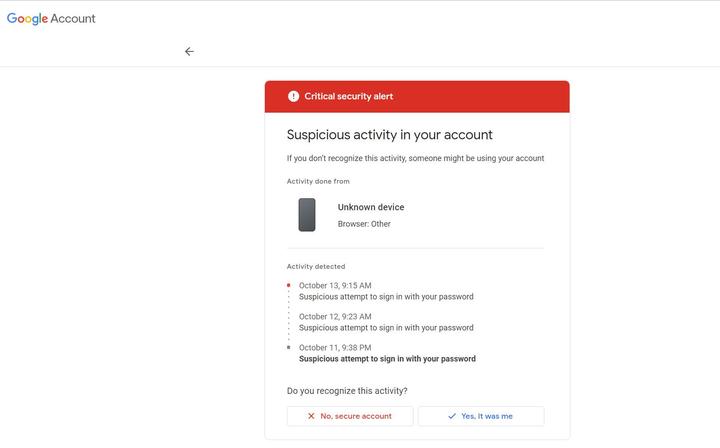
Task: Click the Unknown device label
Action: [x=371, y=207]
